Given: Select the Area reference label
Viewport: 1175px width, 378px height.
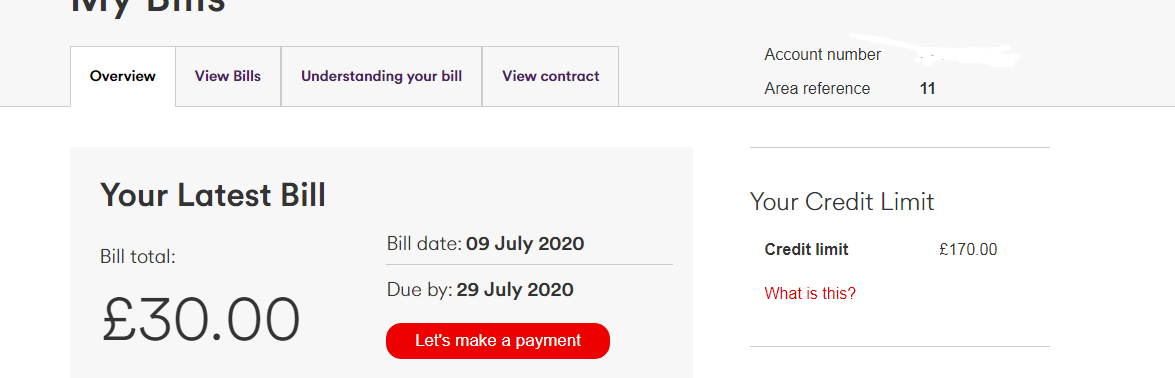Looking at the screenshot, I should click(818, 88).
